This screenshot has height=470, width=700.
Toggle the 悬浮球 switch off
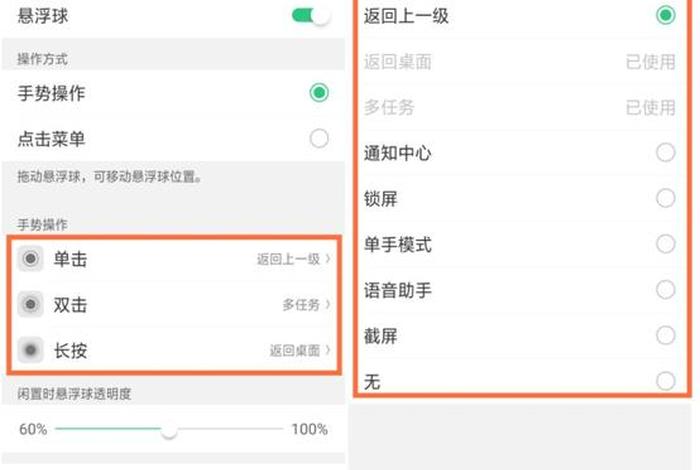(x=311, y=17)
